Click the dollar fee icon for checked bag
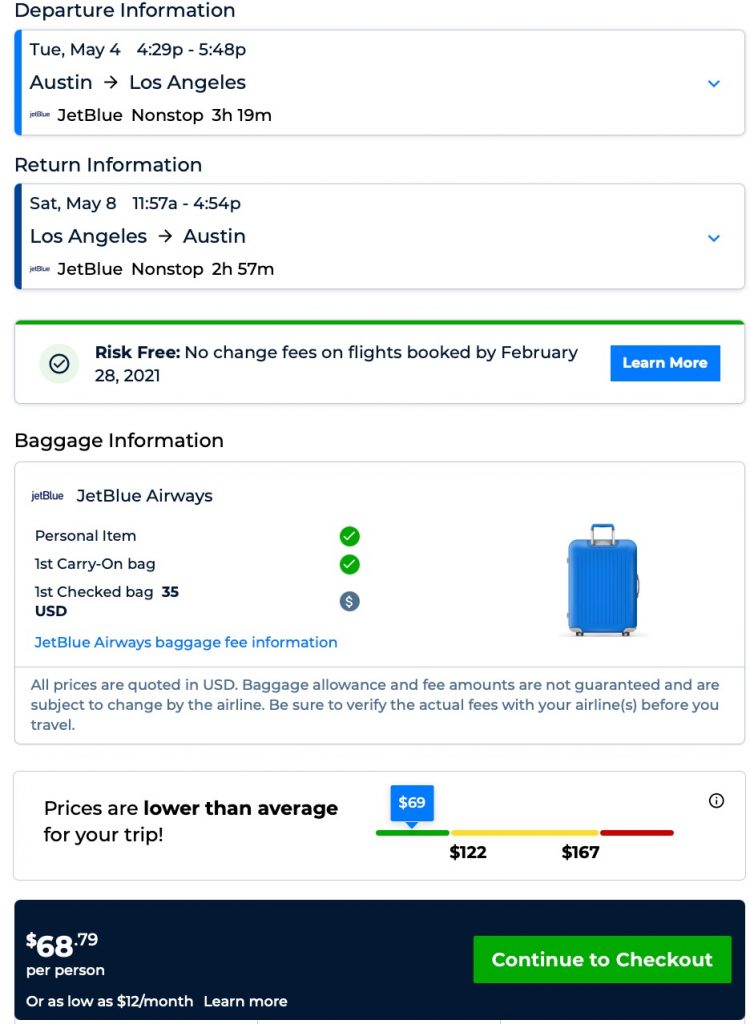Screen dimensions: 750x1024 [x=349, y=601]
